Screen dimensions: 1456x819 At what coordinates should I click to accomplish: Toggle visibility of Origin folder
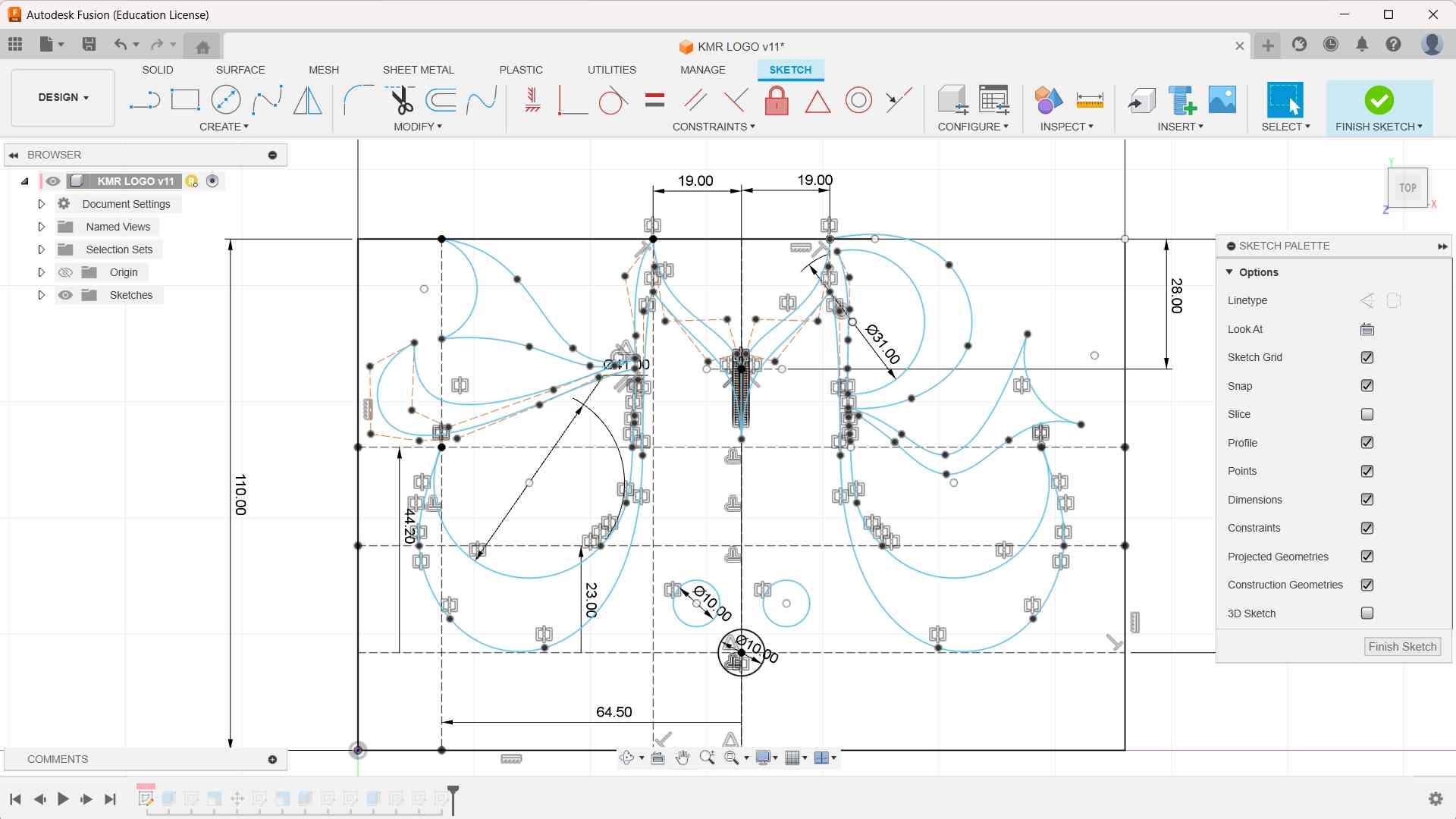66,272
